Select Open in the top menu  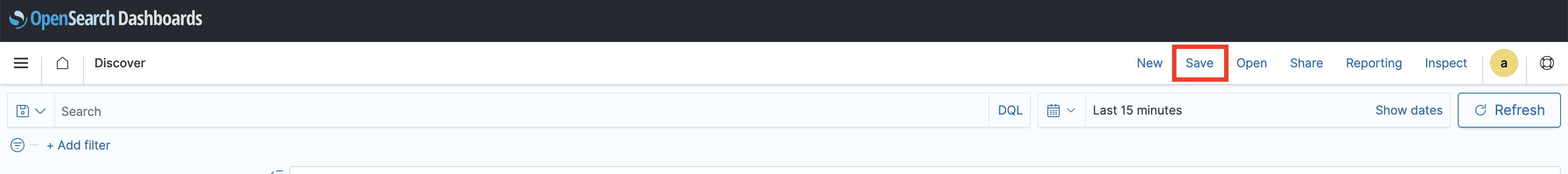(x=1251, y=63)
